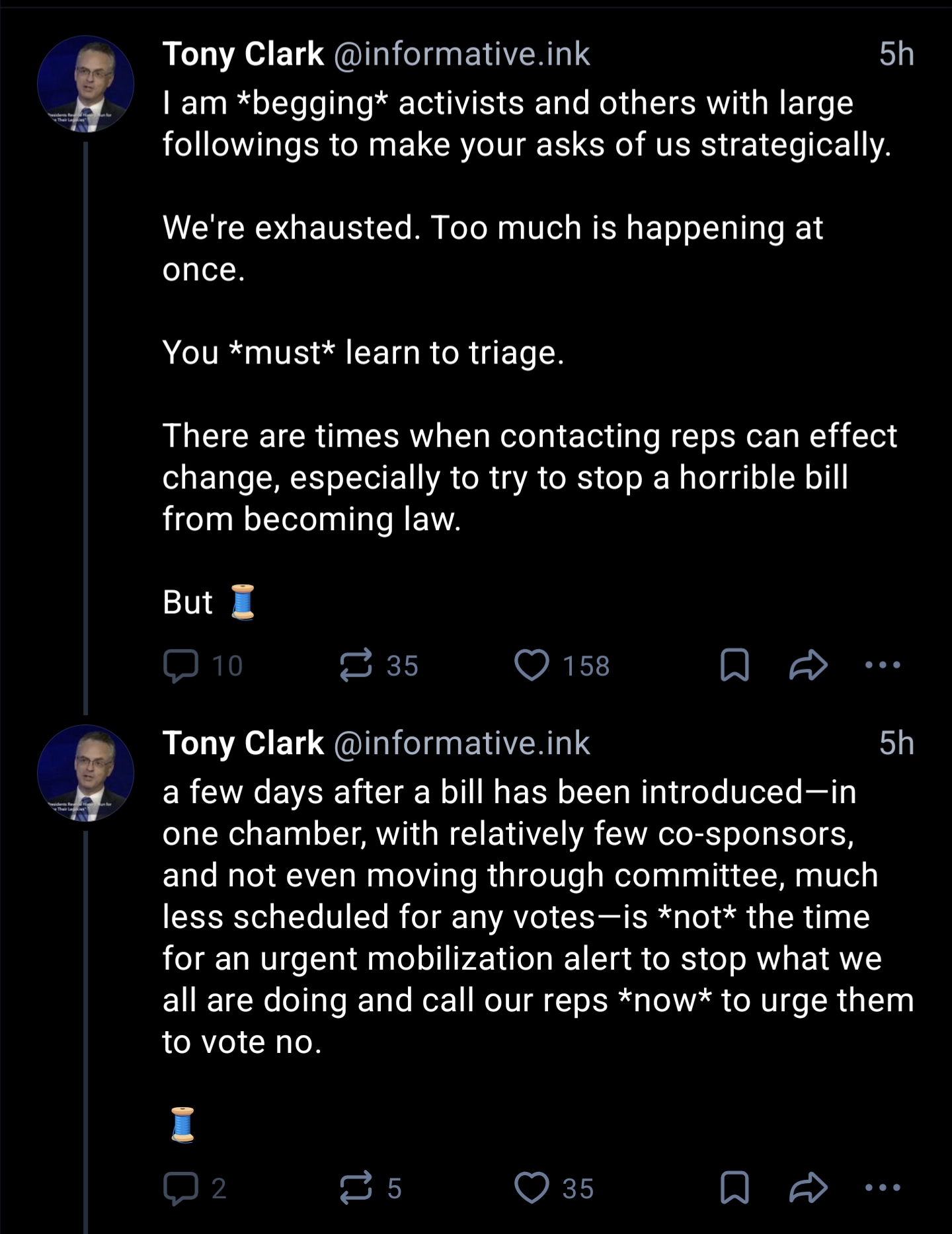The height and width of the screenshot is (1234, 952).
Task: Like the post with 158 likes
Action: [532, 665]
